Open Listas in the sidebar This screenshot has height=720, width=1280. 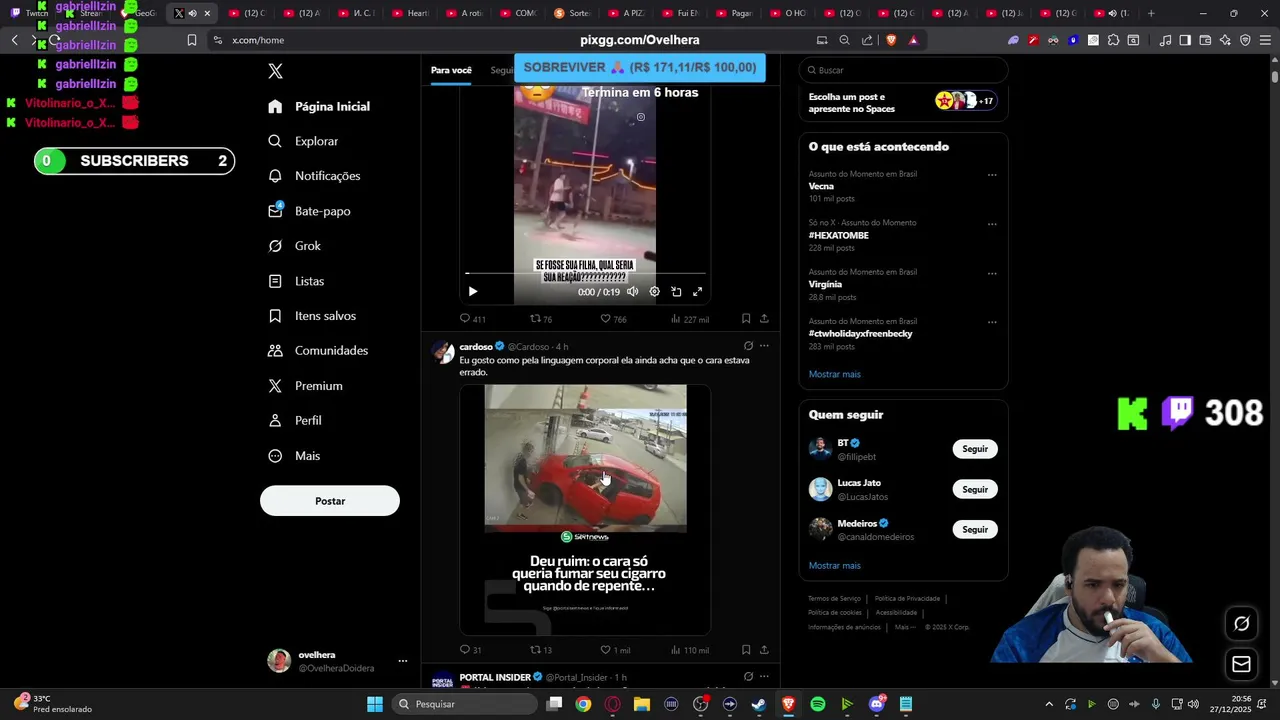tap(296, 281)
